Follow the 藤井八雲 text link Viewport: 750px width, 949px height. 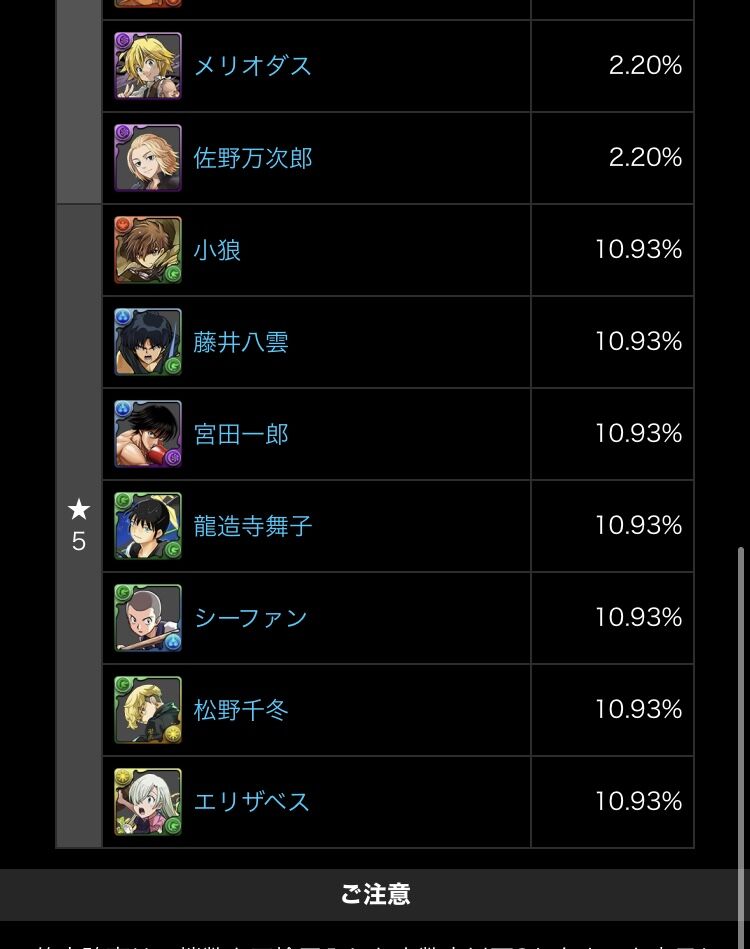pyautogui.click(x=241, y=342)
